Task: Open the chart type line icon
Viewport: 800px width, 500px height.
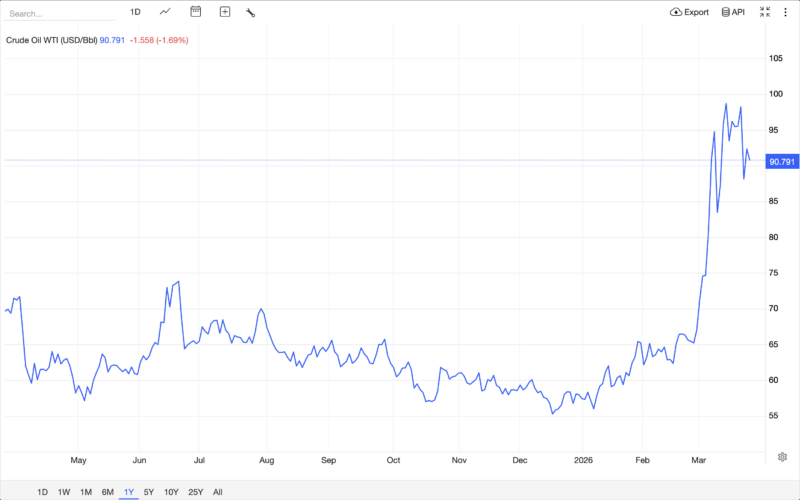Action: point(165,12)
